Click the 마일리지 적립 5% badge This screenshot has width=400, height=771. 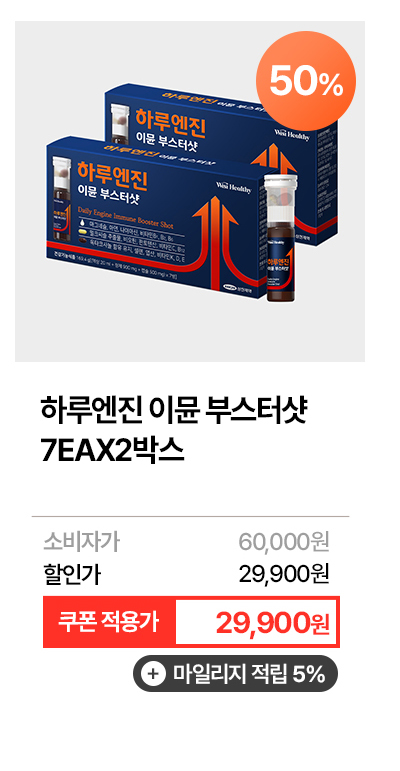pos(235,674)
